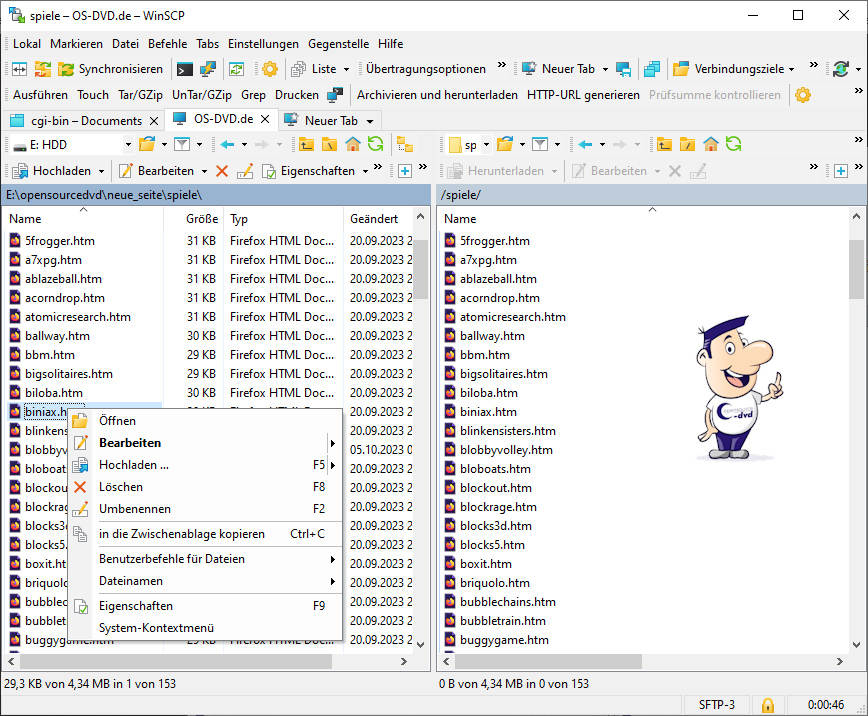Click Archivieren und herunterladen button
868x716 pixels.
pyautogui.click(x=437, y=95)
